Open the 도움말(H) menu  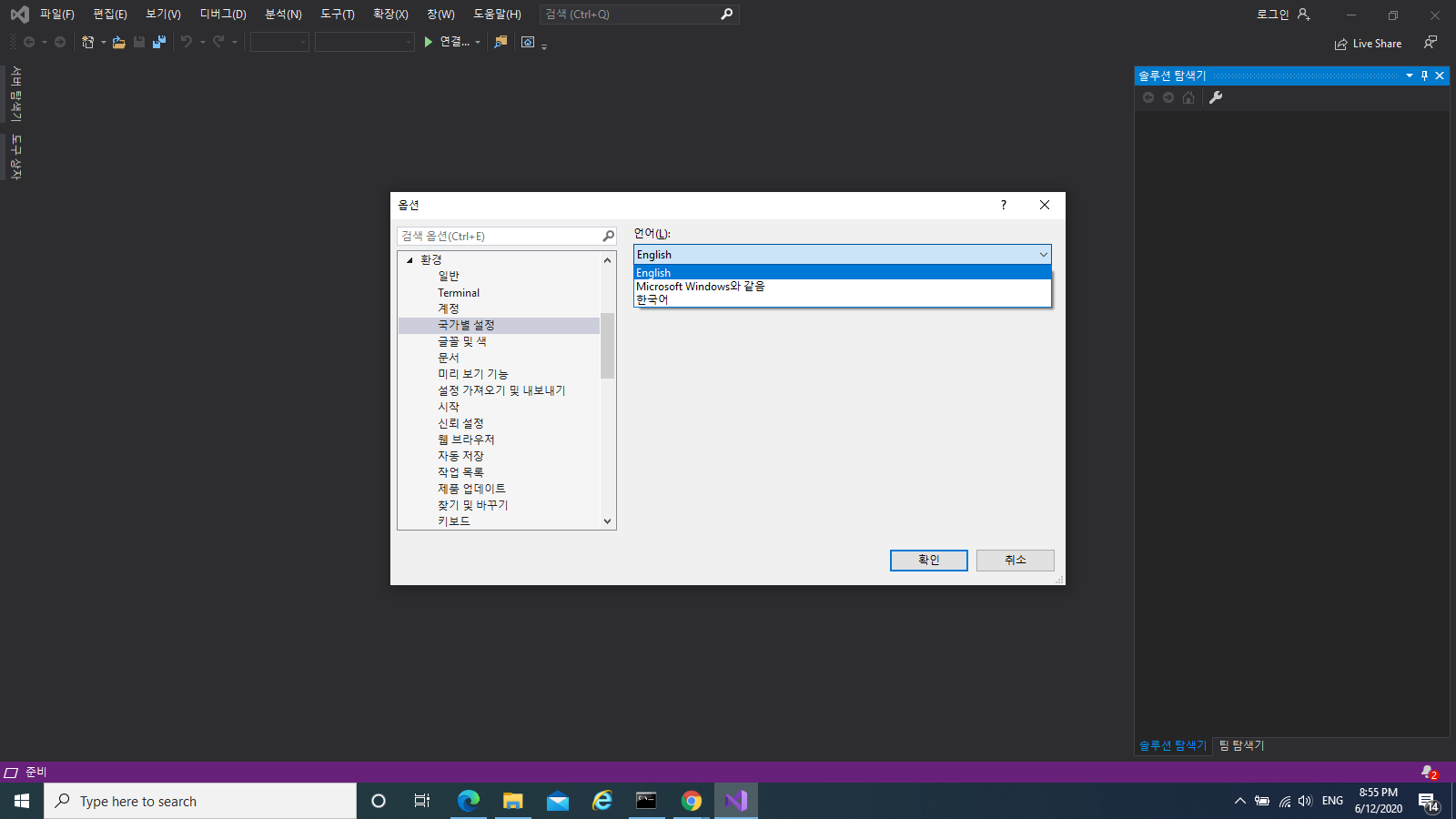tap(497, 15)
